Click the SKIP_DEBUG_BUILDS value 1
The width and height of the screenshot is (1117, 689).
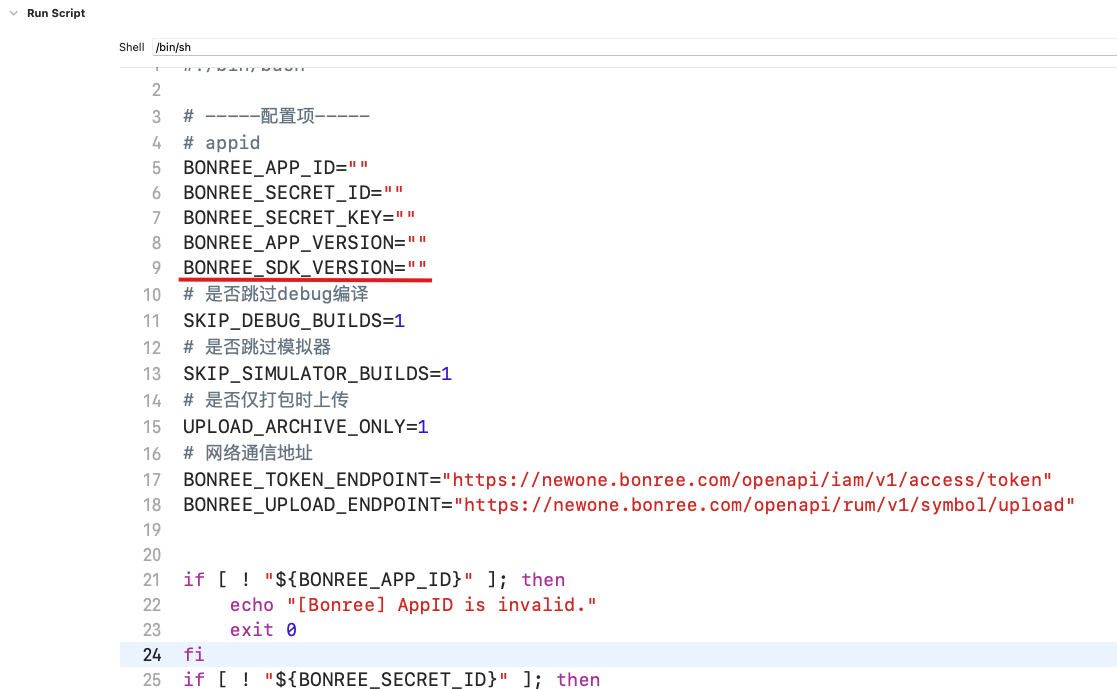point(399,321)
